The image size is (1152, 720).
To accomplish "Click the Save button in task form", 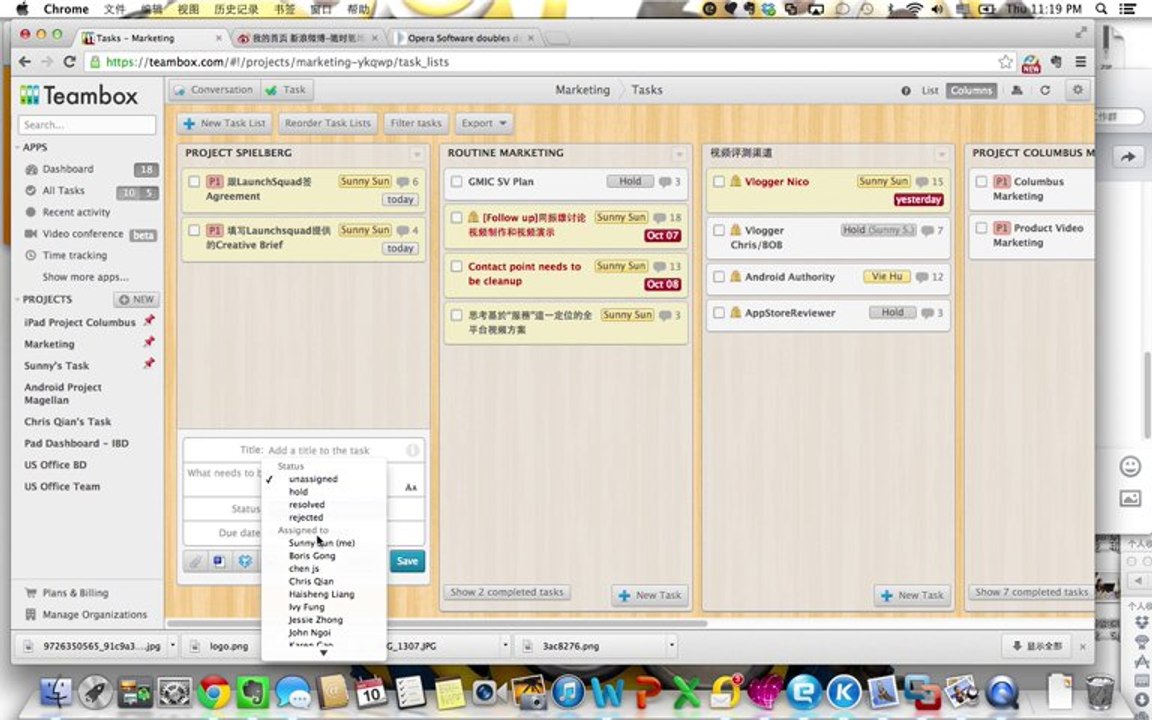I will coord(407,561).
